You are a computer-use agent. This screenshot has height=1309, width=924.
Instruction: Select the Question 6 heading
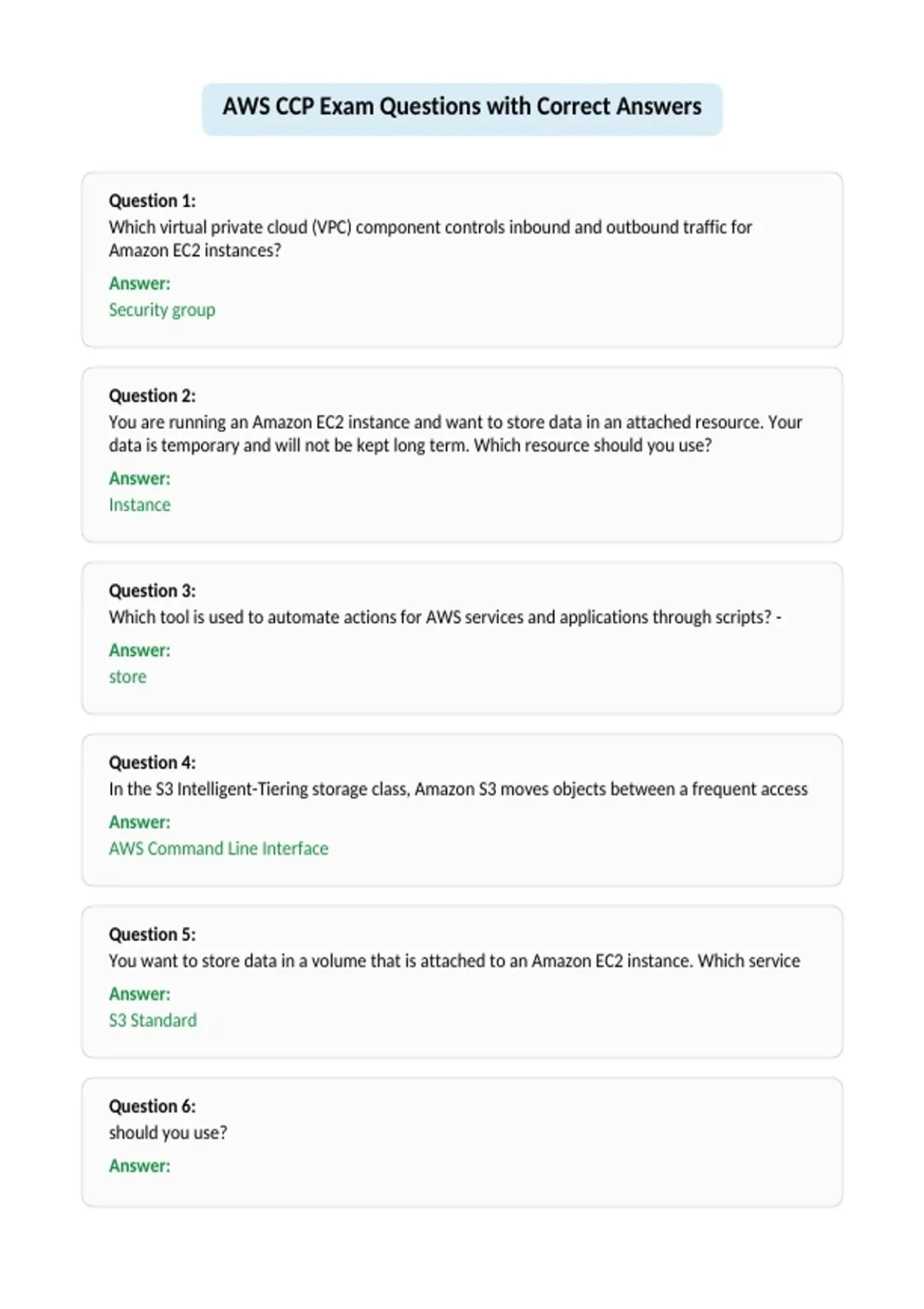point(152,1106)
